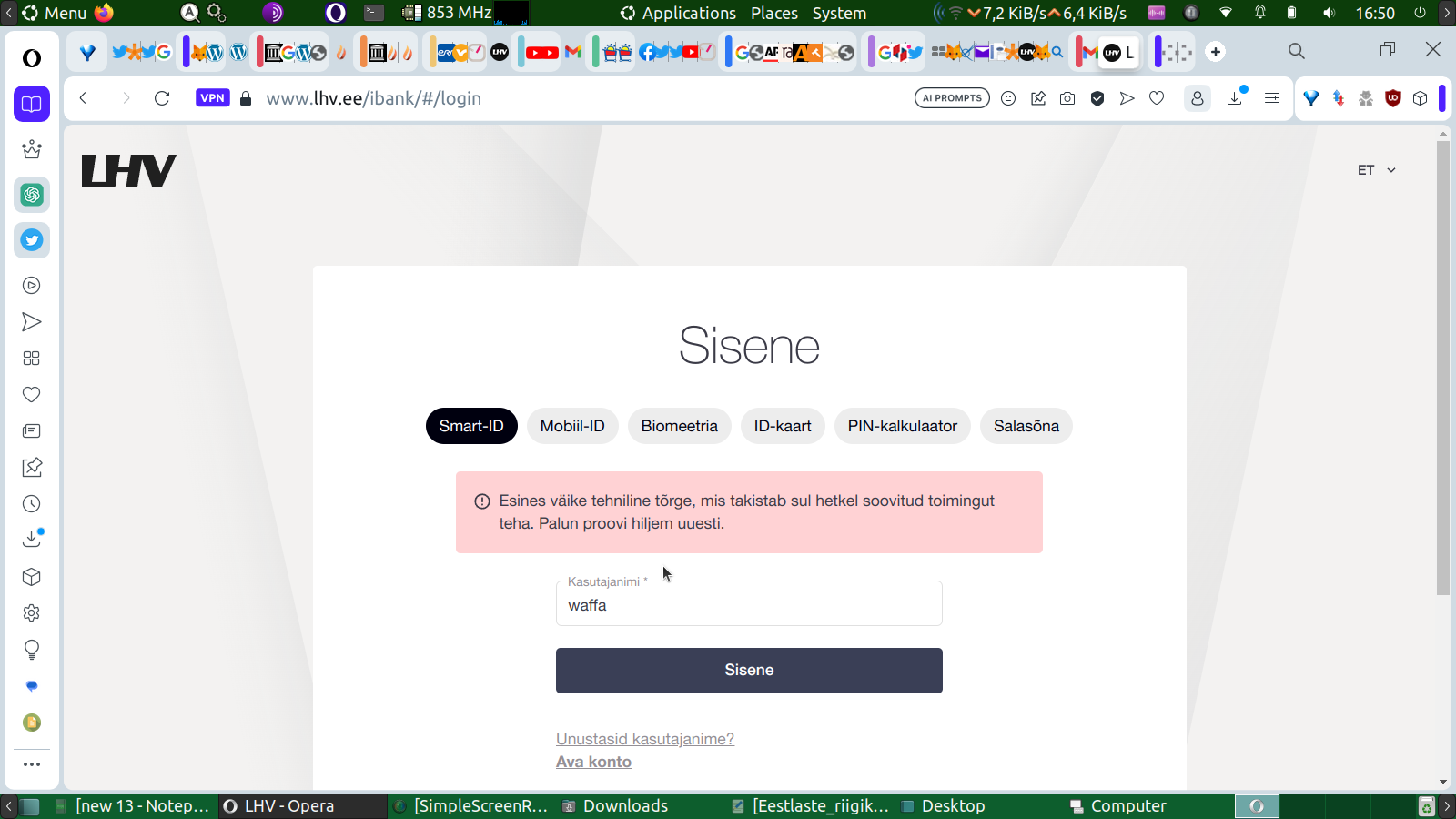Viewport: 1456px width, 819px height.
Task: Switch to the Desktop taskbar entry
Action: pyautogui.click(x=944, y=806)
